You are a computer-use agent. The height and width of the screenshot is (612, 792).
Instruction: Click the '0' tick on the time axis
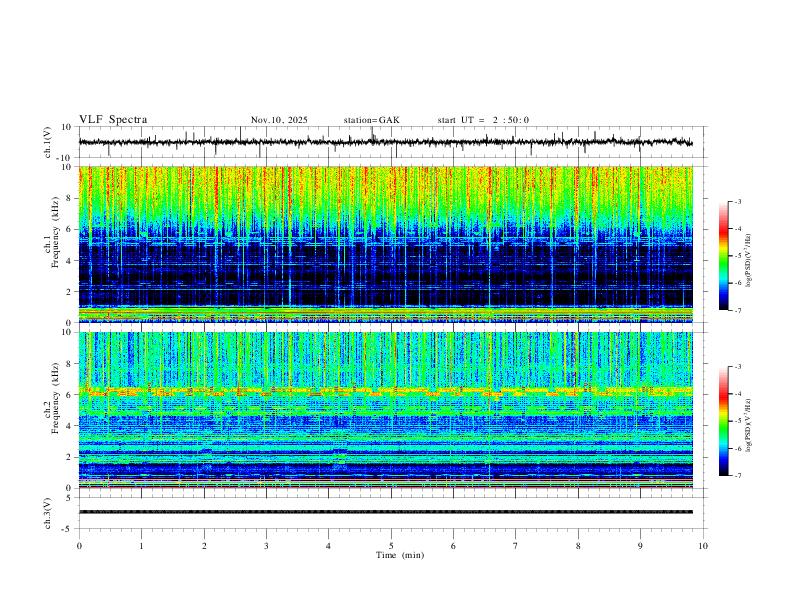pos(79,546)
